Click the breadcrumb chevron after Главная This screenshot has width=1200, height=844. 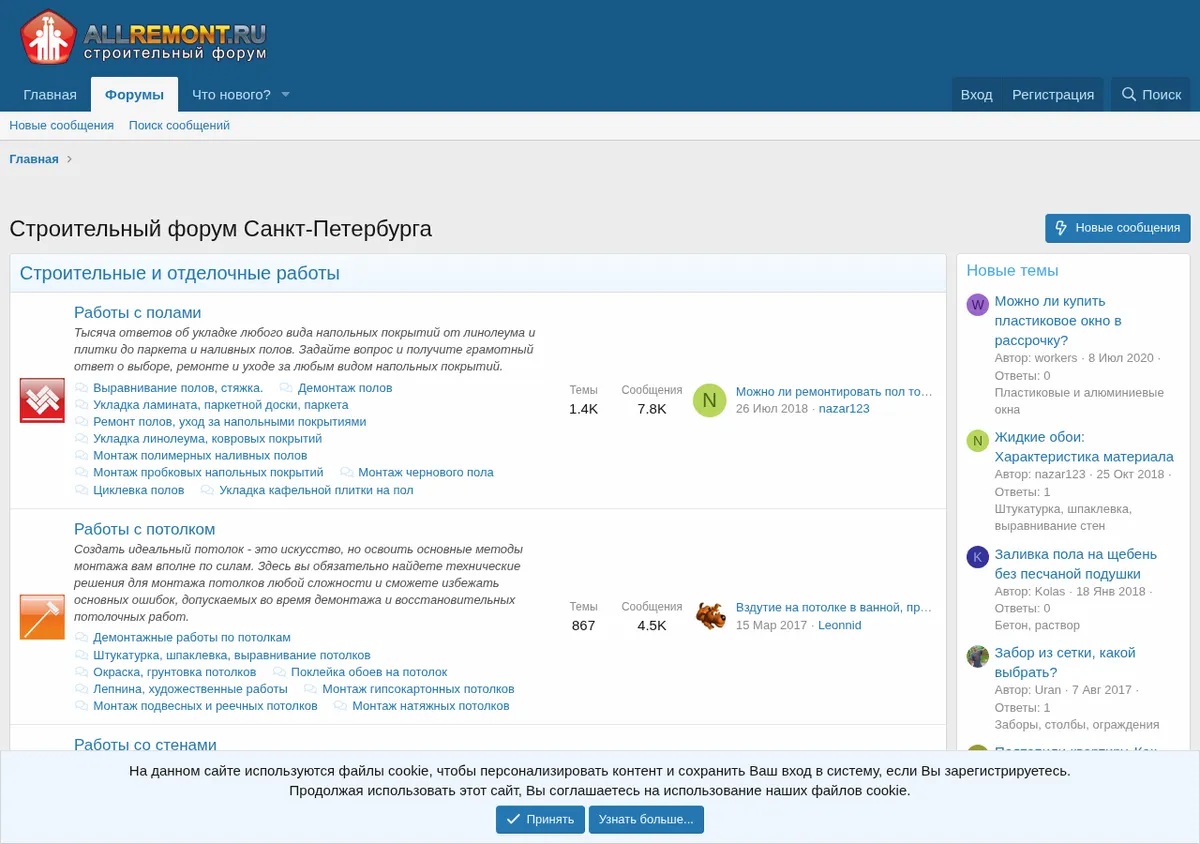pos(69,159)
